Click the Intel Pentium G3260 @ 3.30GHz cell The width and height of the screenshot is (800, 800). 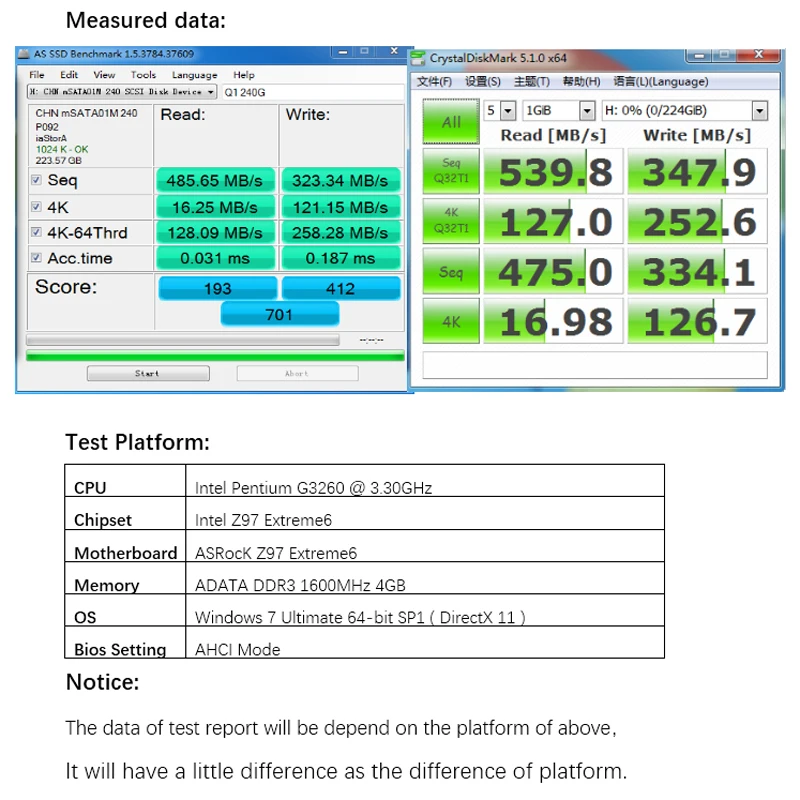click(425, 481)
